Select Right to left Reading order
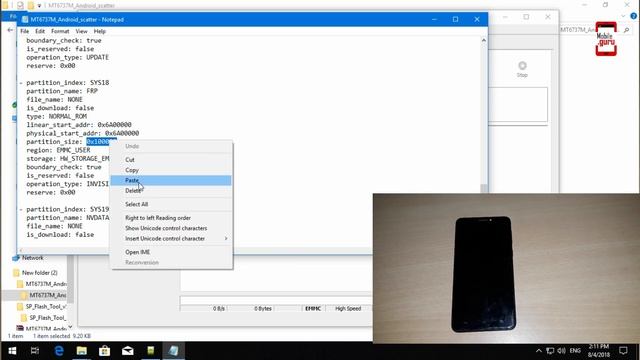The height and width of the screenshot is (360, 640). [x=171, y=218]
